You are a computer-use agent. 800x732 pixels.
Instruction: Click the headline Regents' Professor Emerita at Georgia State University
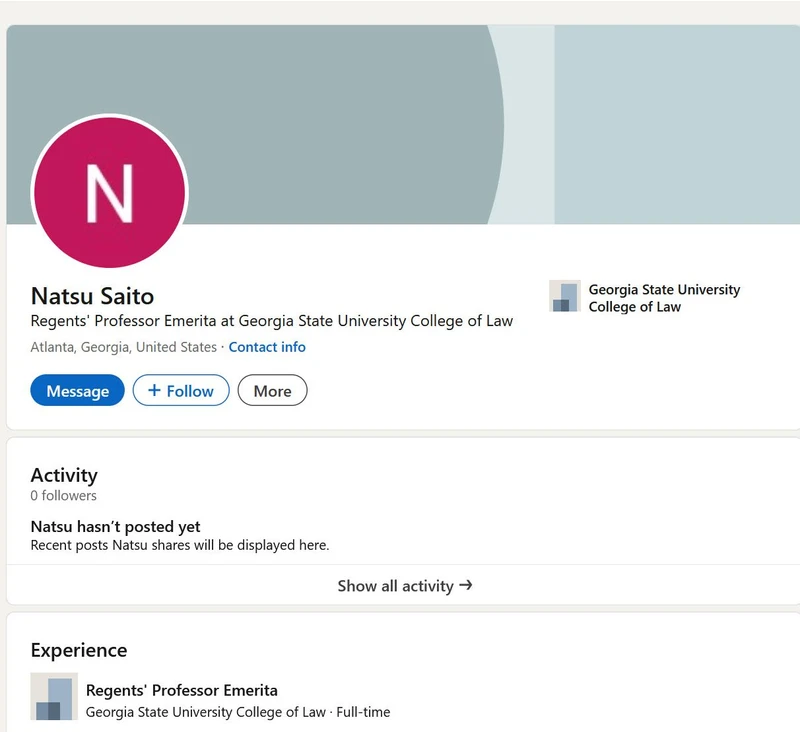(271, 321)
